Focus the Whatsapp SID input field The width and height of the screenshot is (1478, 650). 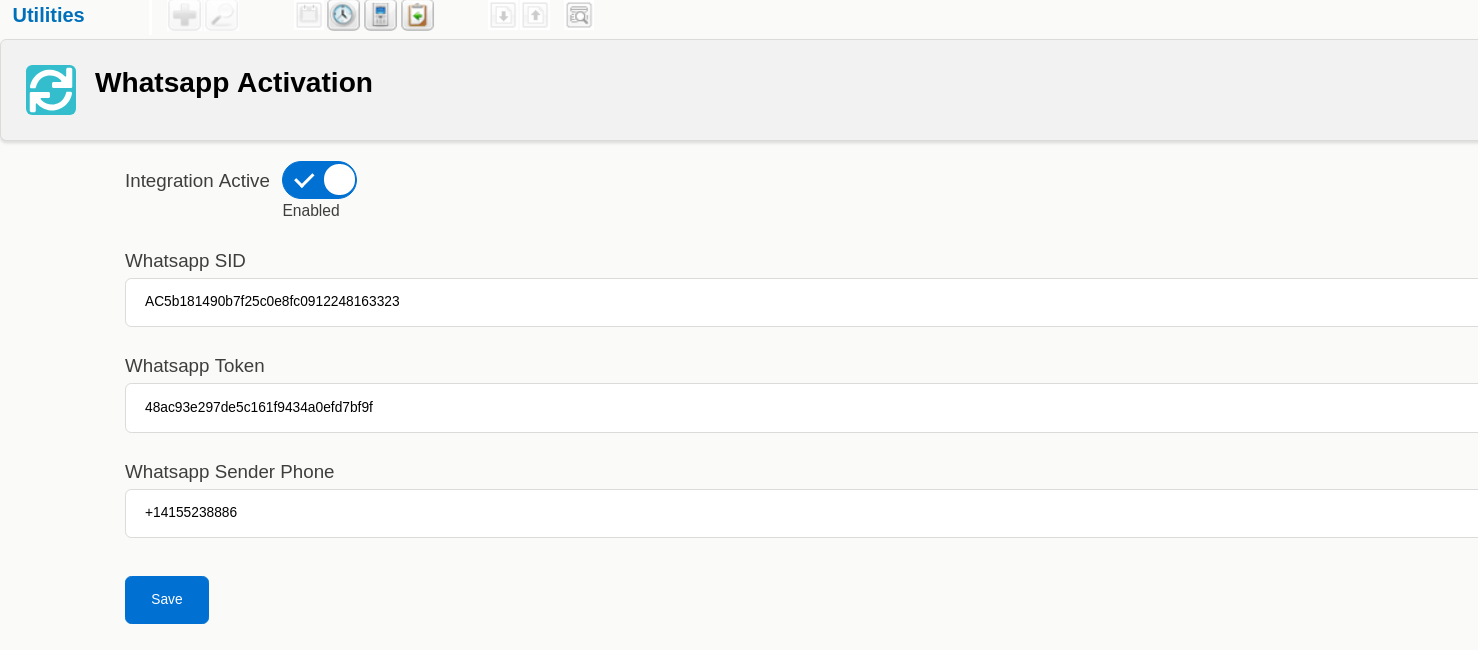[x=800, y=302]
